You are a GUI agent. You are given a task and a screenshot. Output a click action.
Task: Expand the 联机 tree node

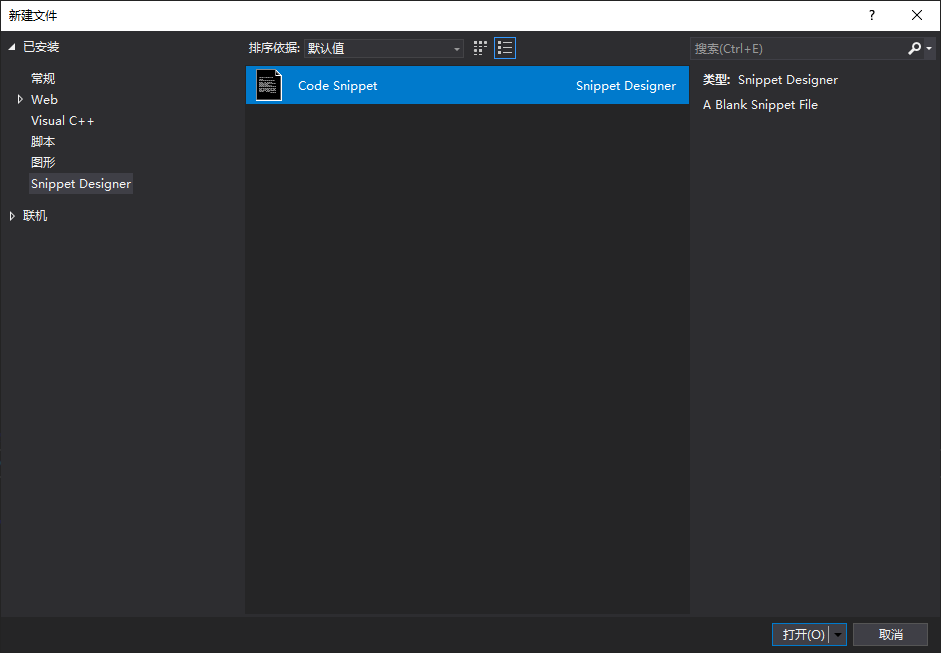pos(12,216)
